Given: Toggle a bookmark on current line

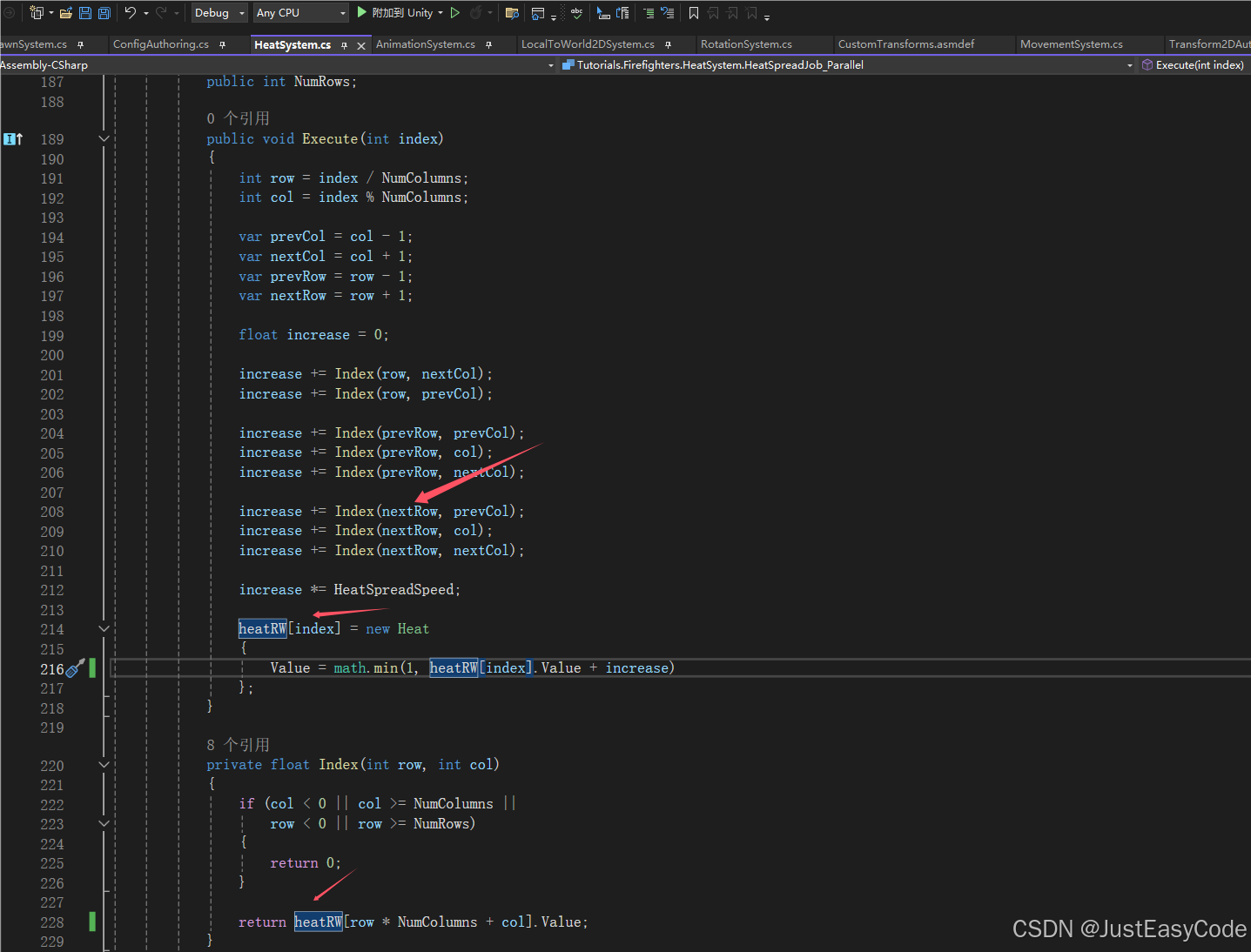Looking at the screenshot, I should (x=694, y=12).
